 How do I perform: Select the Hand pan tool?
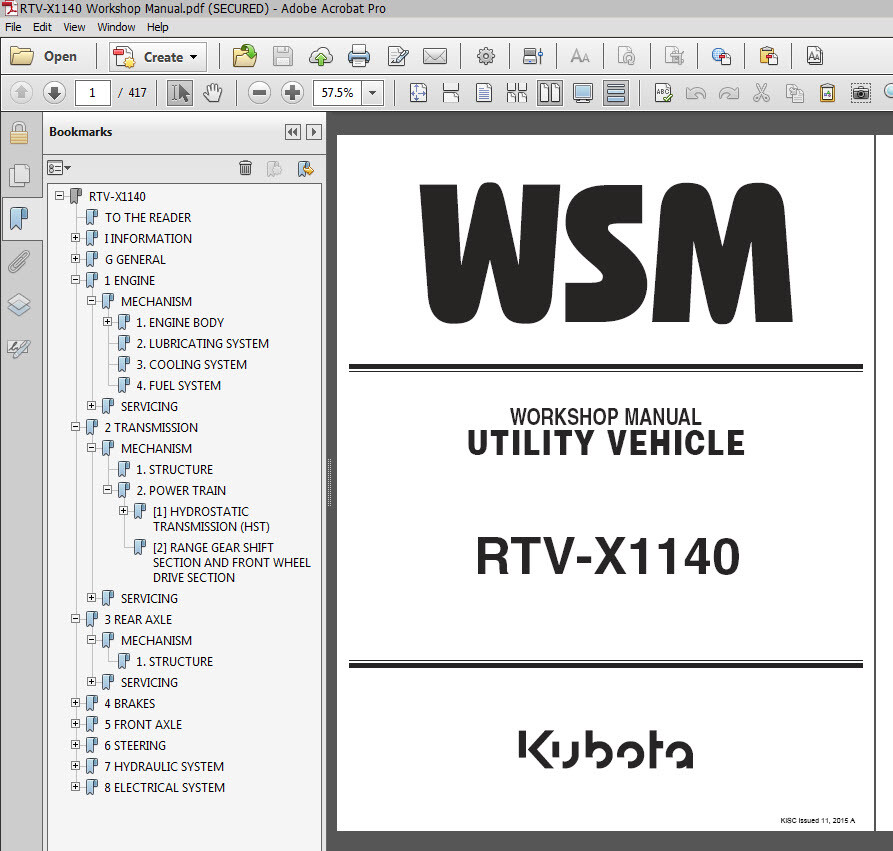pyautogui.click(x=213, y=93)
